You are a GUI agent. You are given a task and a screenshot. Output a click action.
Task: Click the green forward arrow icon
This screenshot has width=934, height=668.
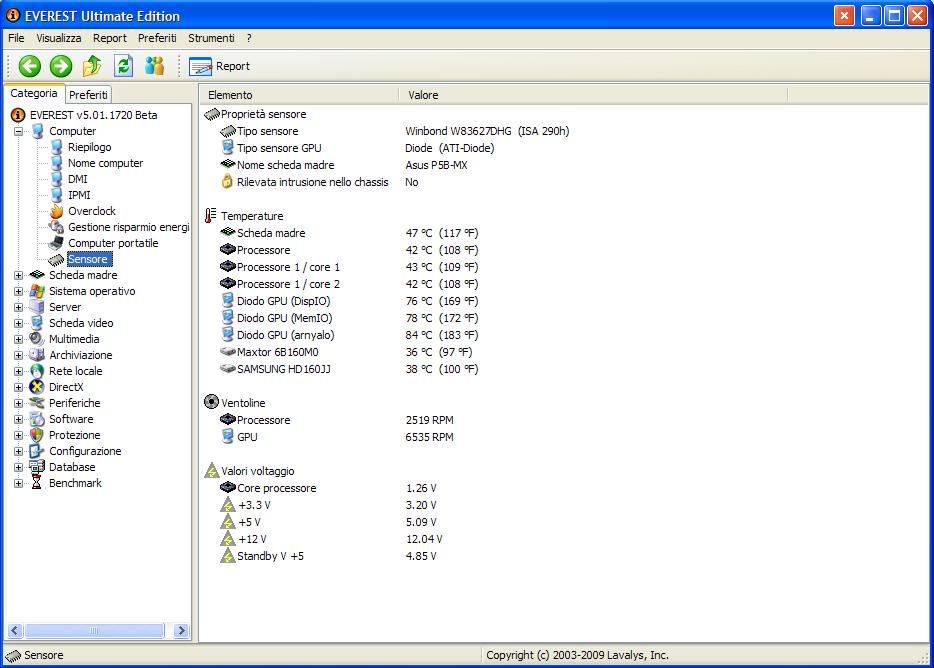[x=61, y=66]
